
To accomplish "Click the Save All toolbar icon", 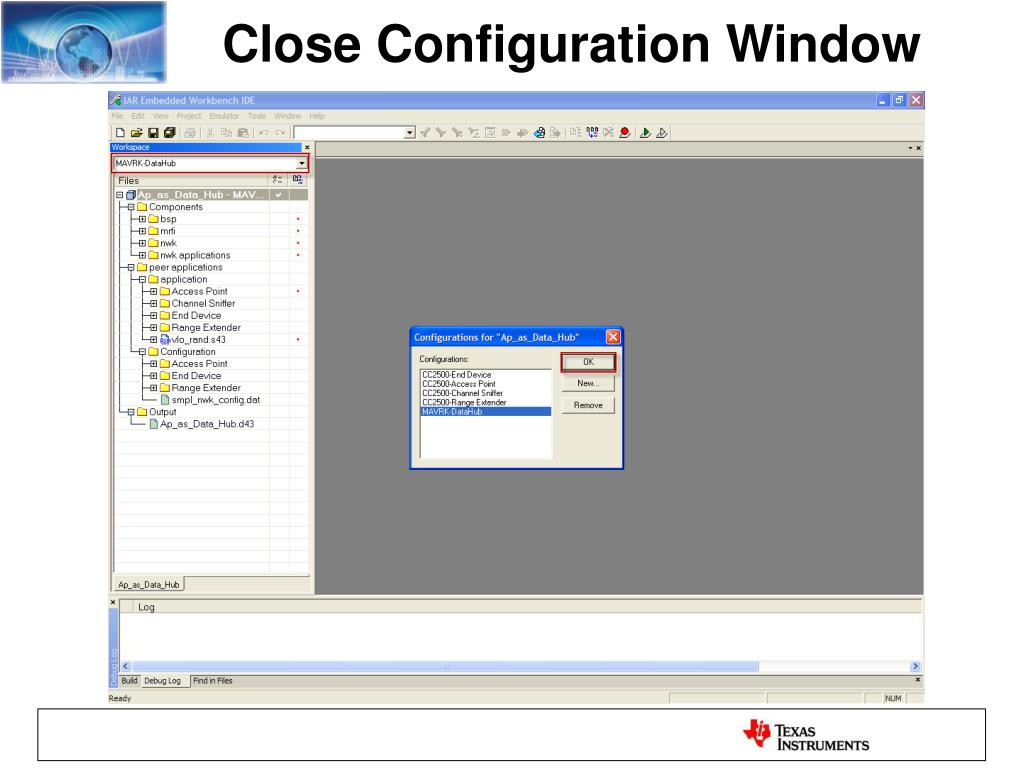I will [170, 133].
